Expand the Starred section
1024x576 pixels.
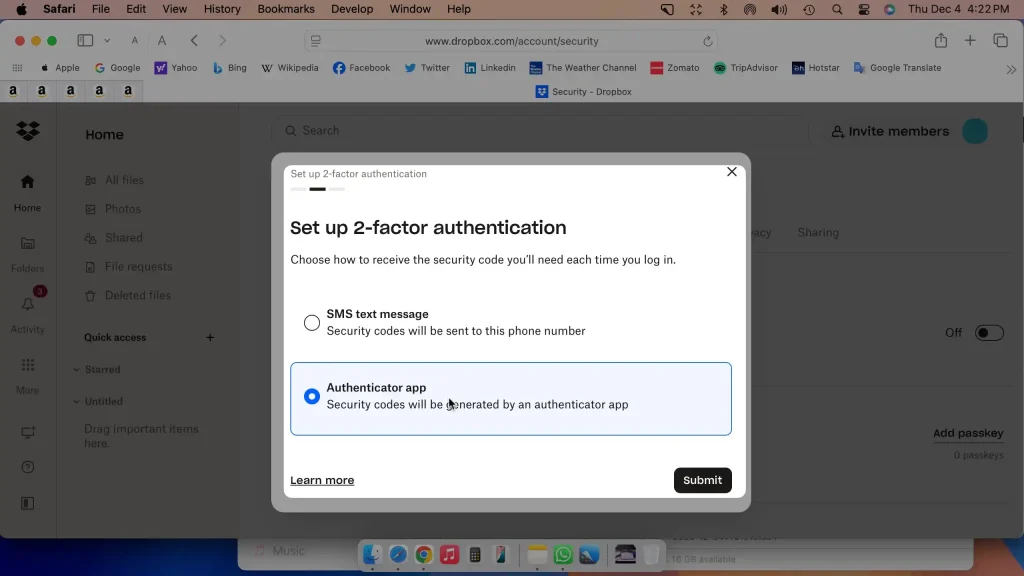(x=104, y=369)
